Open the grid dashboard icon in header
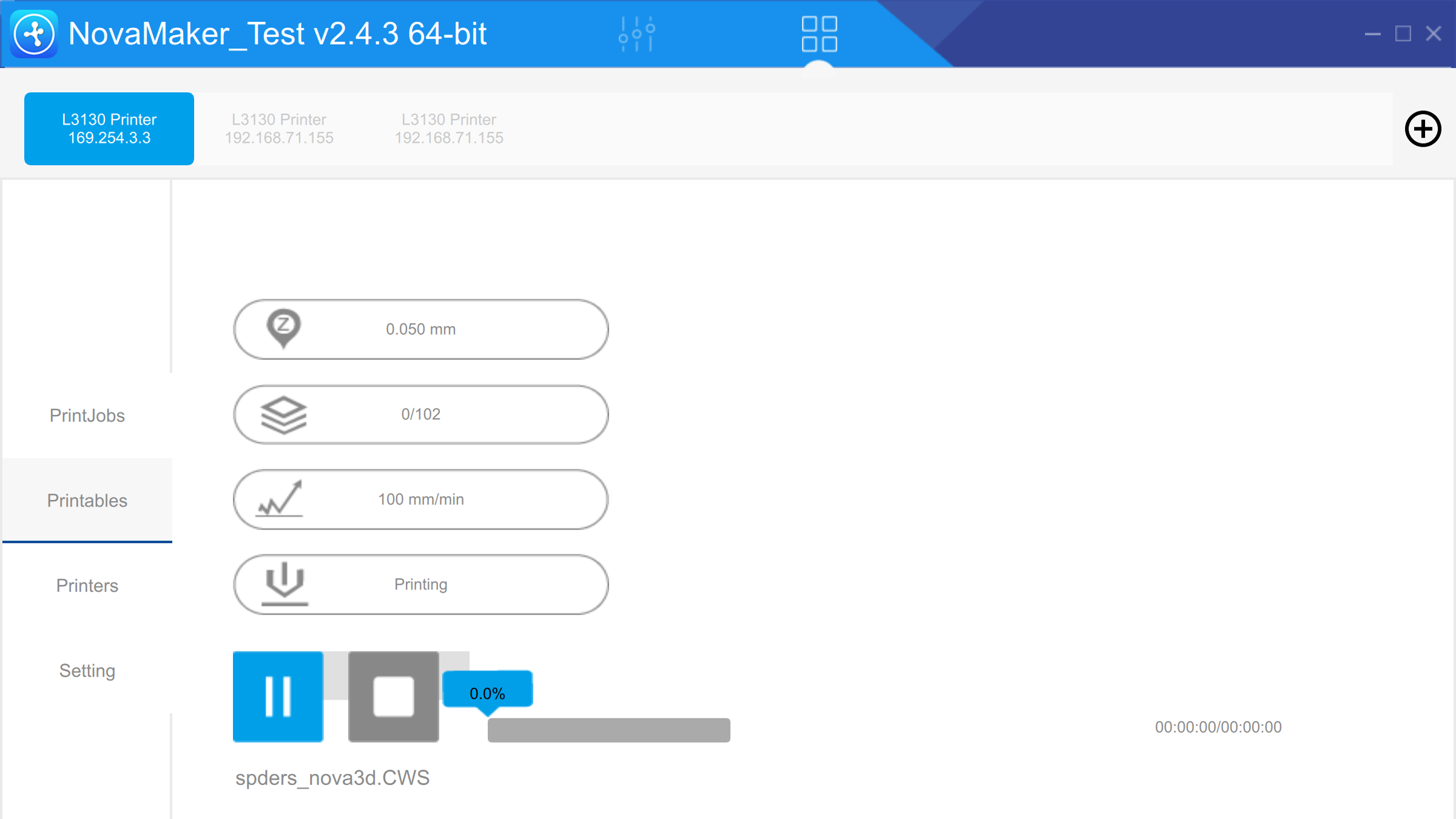 click(819, 34)
